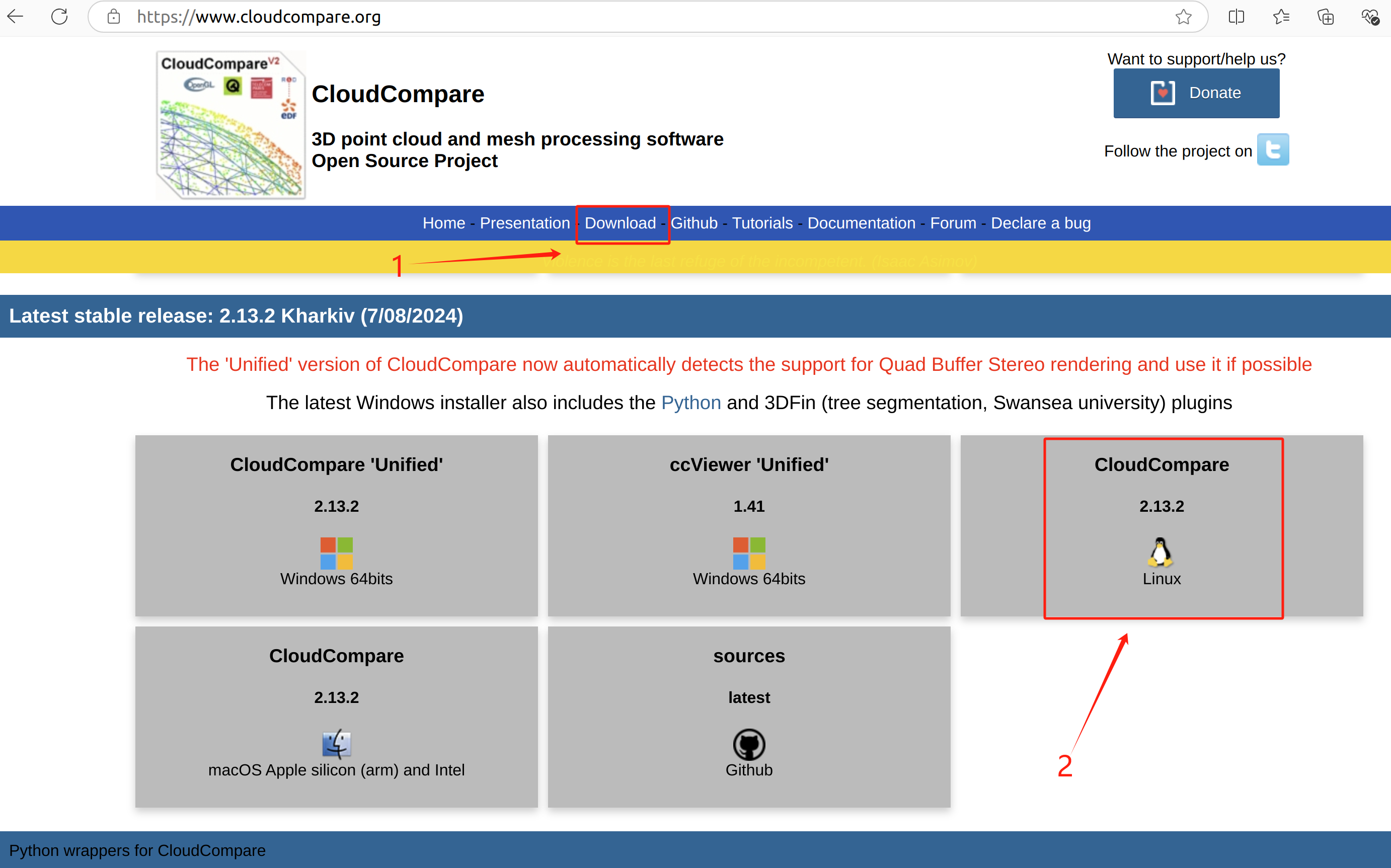Open the Github sources via the Octocat icon

(749, 745)
